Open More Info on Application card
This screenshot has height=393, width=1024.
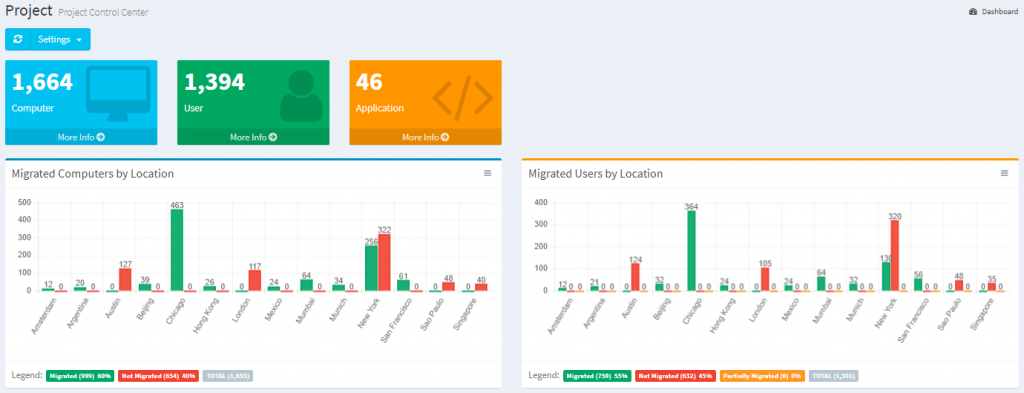click(425, 137)
